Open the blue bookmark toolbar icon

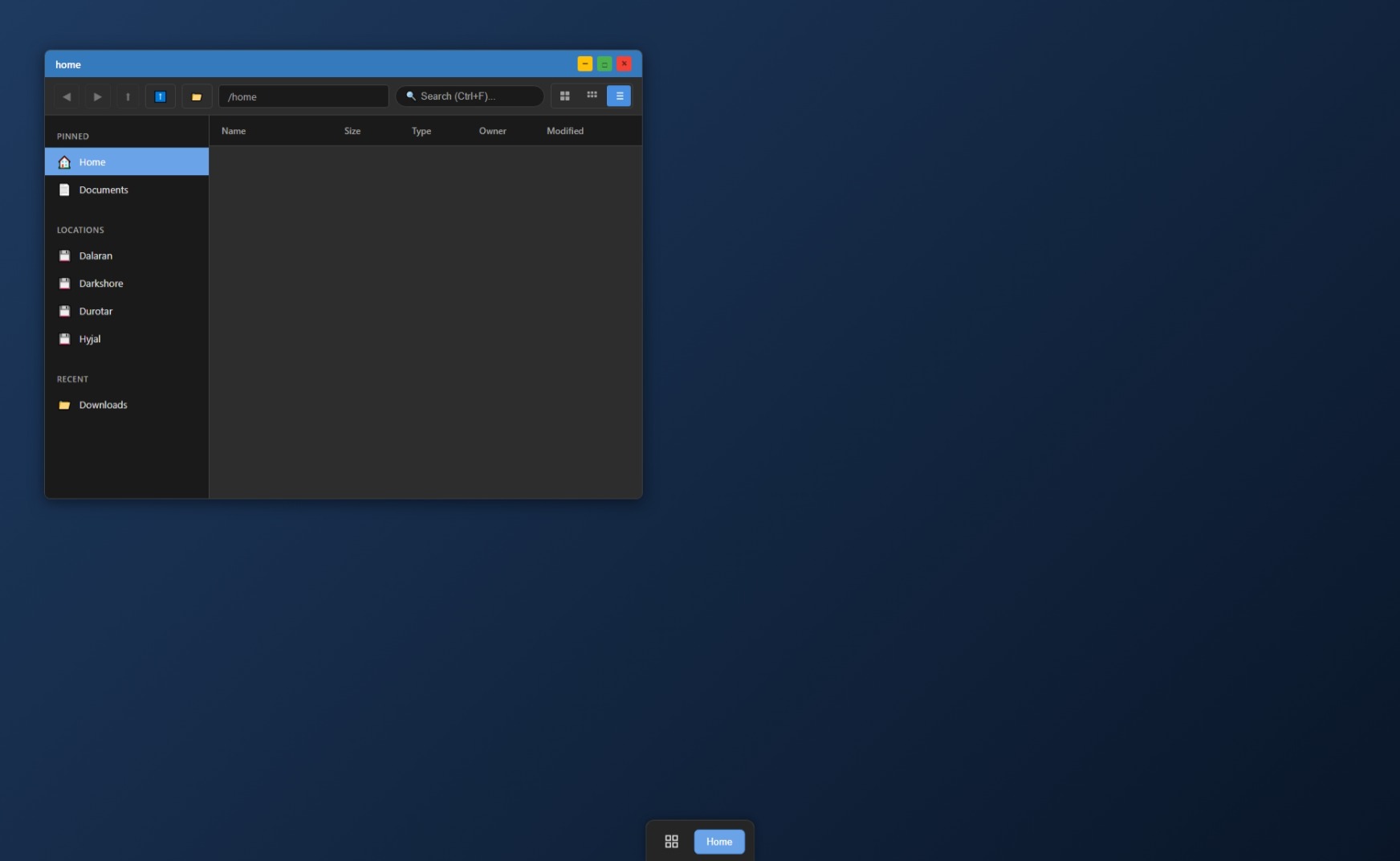(x=161, y=96)
